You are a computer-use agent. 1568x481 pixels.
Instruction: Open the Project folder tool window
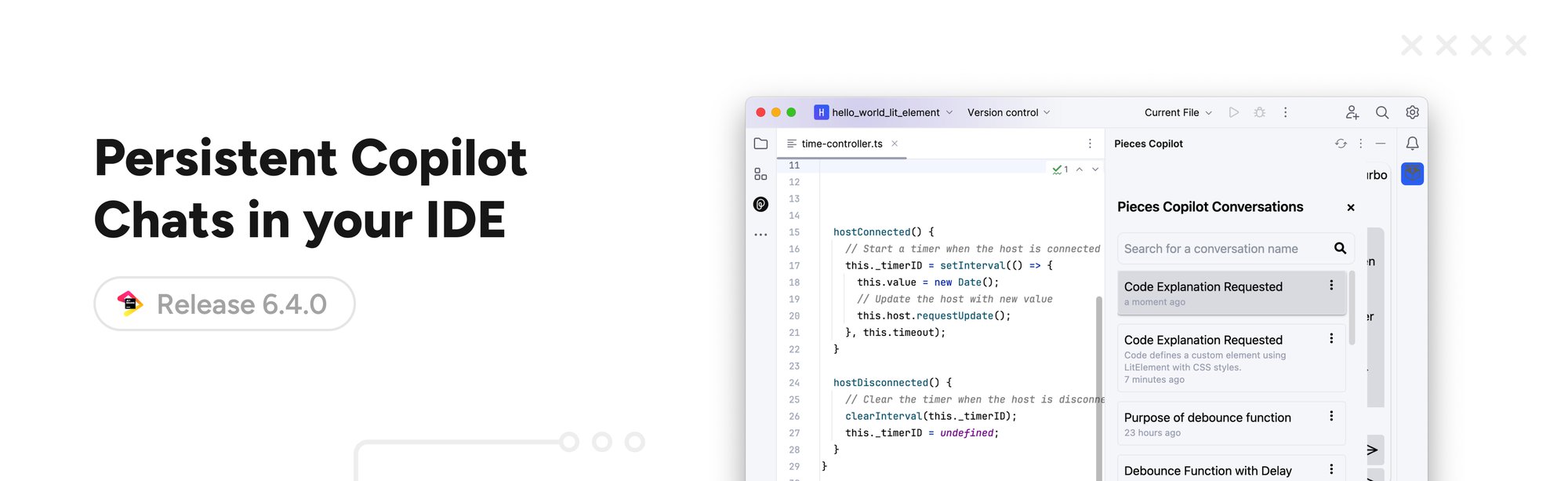pyautogui.click(x=760, y=144)
